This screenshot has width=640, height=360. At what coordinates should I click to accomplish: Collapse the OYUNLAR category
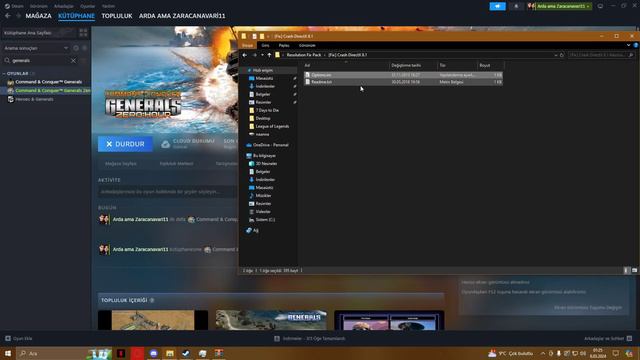4,73
